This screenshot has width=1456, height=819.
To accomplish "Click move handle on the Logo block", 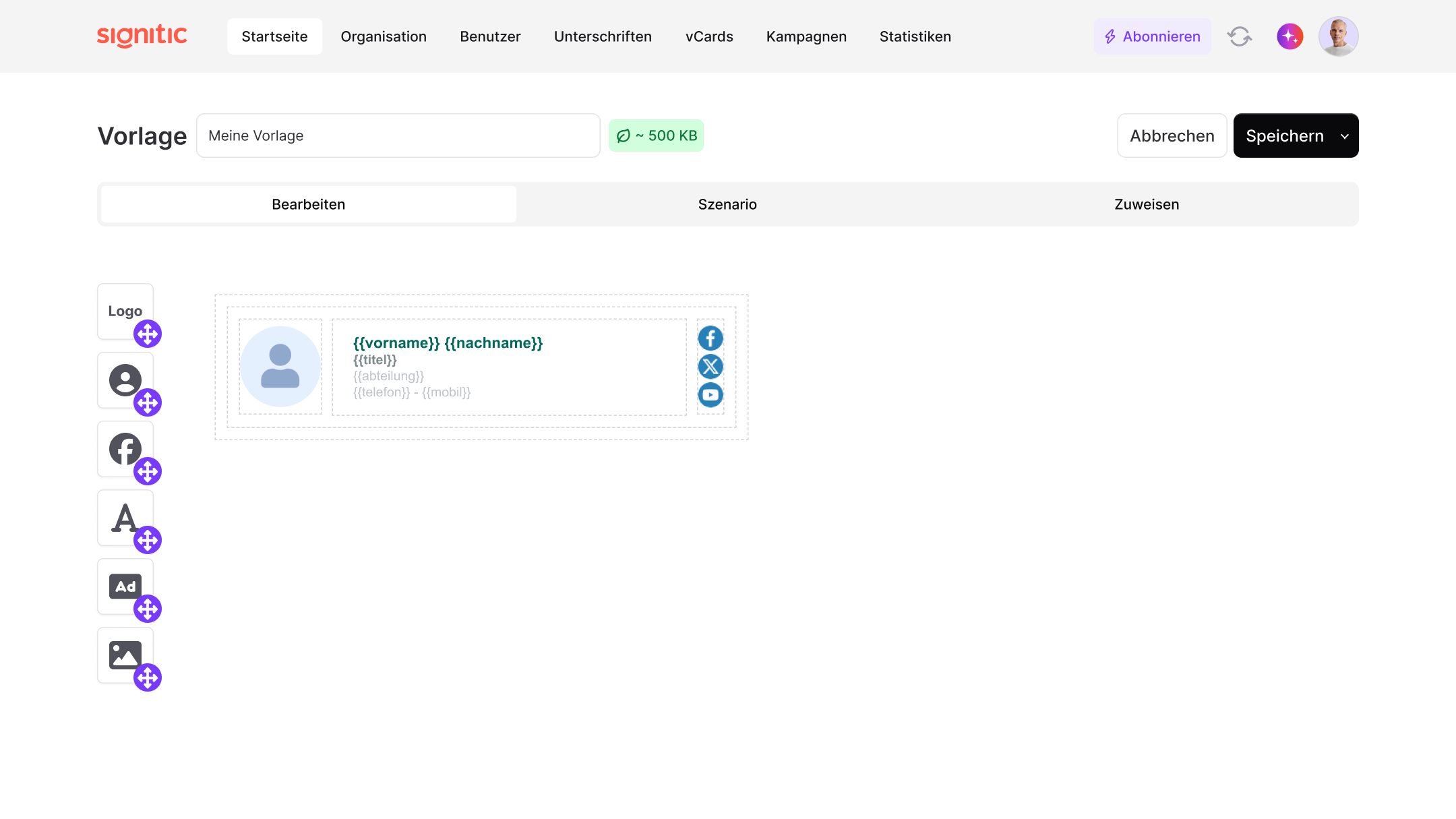I will coord(148,334).
